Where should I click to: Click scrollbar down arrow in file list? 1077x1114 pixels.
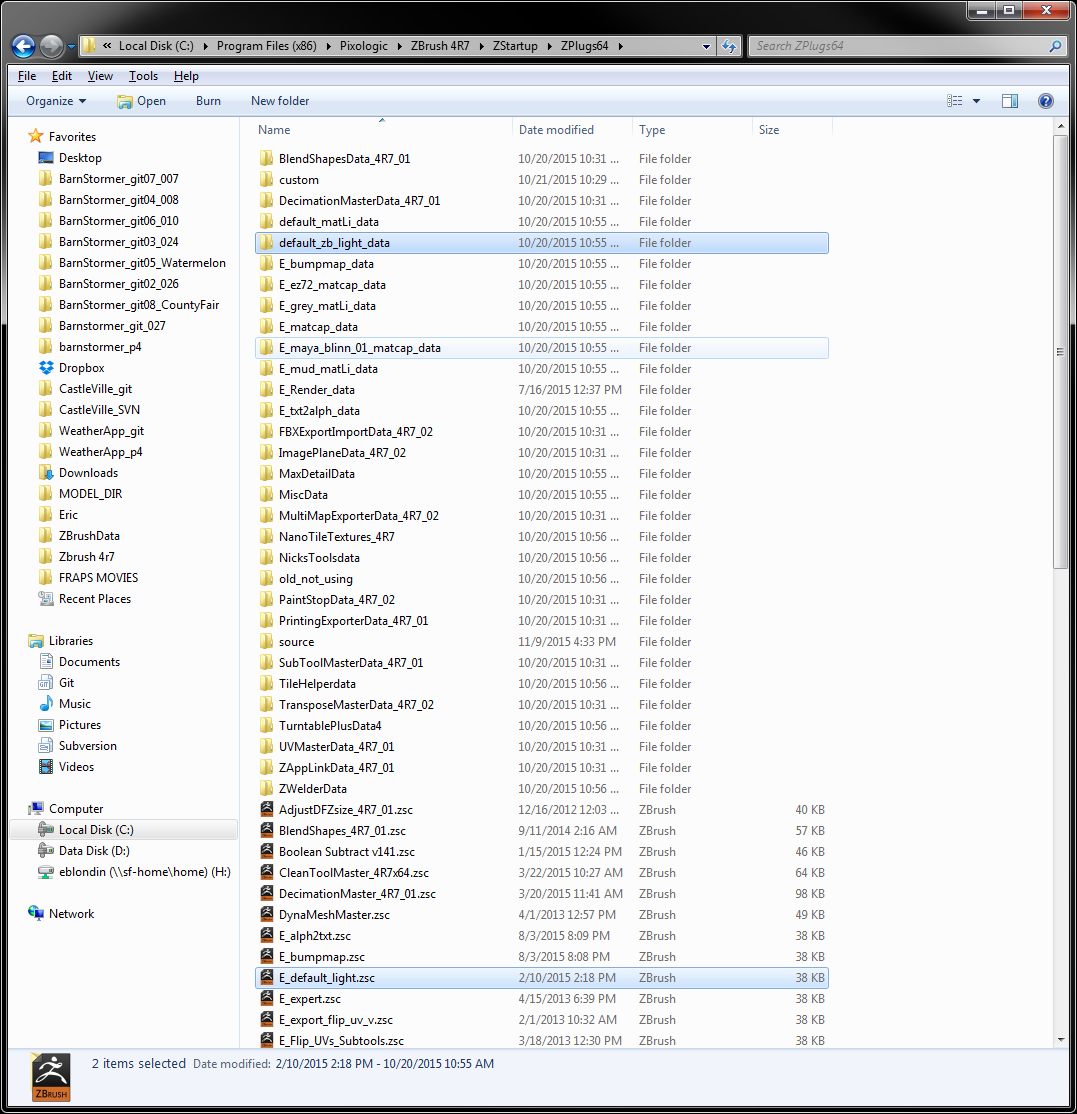pyautogui.click(x=1061, y=1040)
